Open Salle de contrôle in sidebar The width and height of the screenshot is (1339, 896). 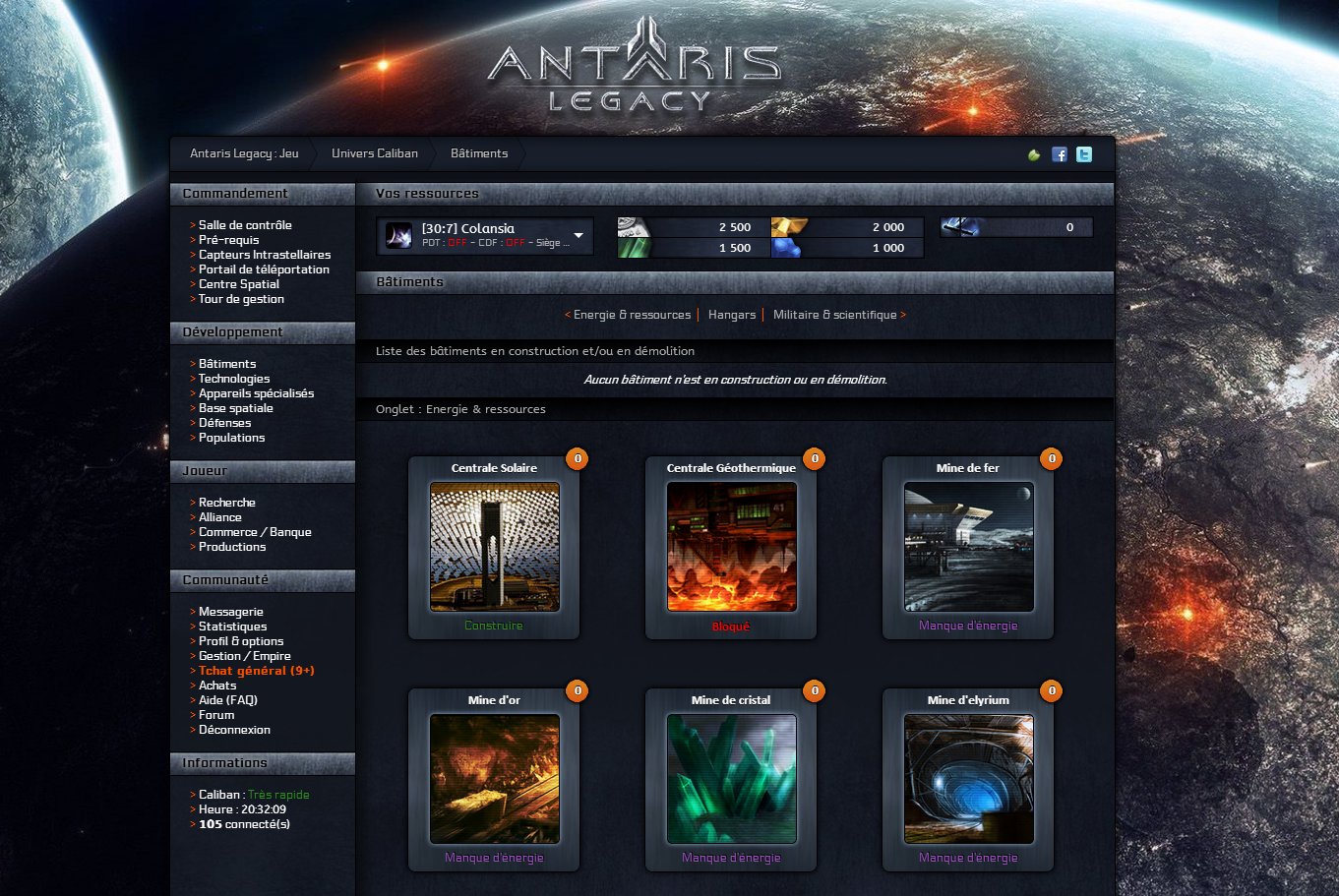click(x=245, y=225)
